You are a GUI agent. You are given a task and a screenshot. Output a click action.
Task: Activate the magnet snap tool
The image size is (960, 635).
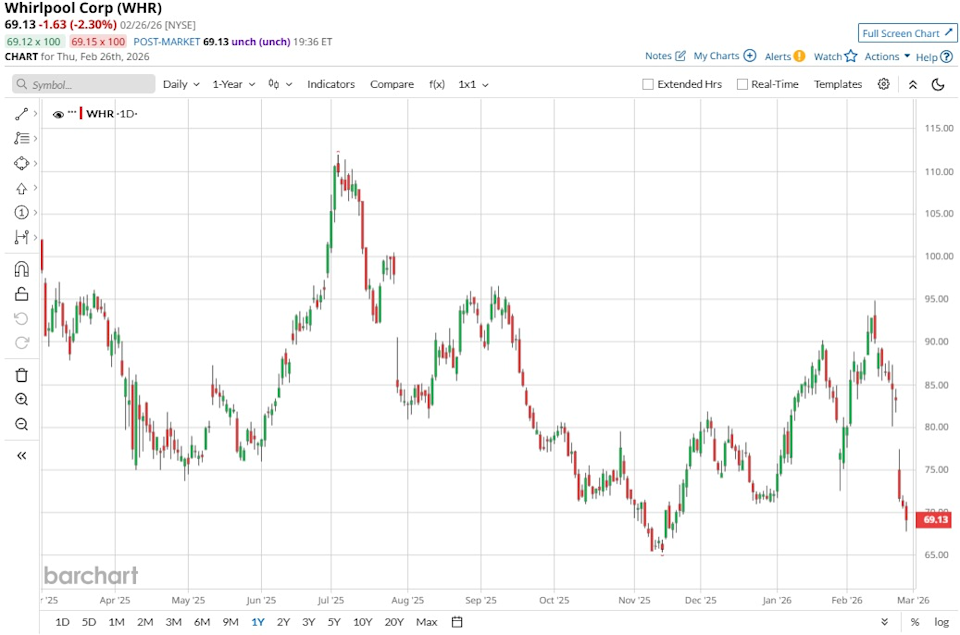(x=21, y=268)
